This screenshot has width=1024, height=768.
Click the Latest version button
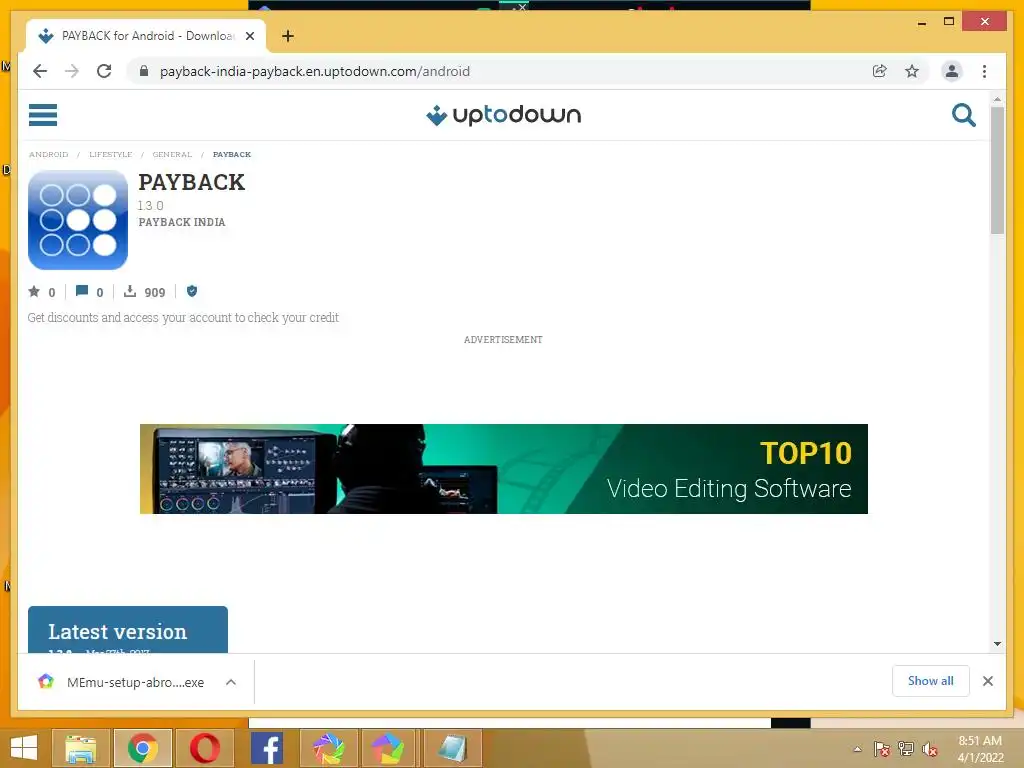click(x=128, y=630)
